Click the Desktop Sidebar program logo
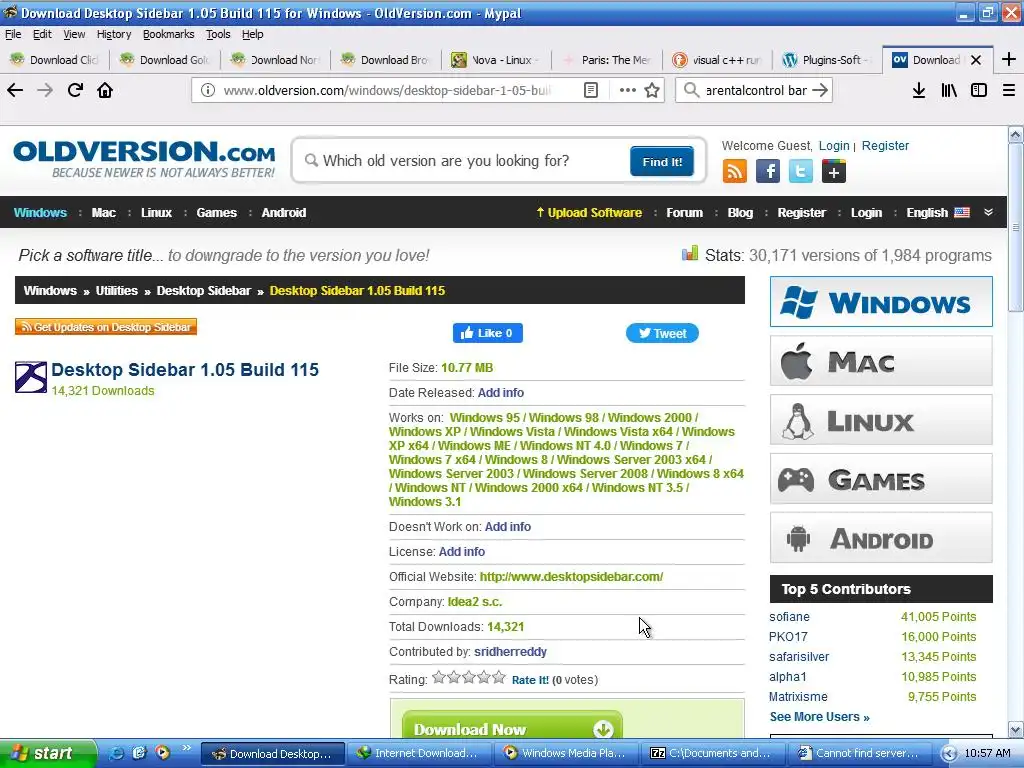The height and width of the screenshot is (768, 1024). click(x=31, y=377)
